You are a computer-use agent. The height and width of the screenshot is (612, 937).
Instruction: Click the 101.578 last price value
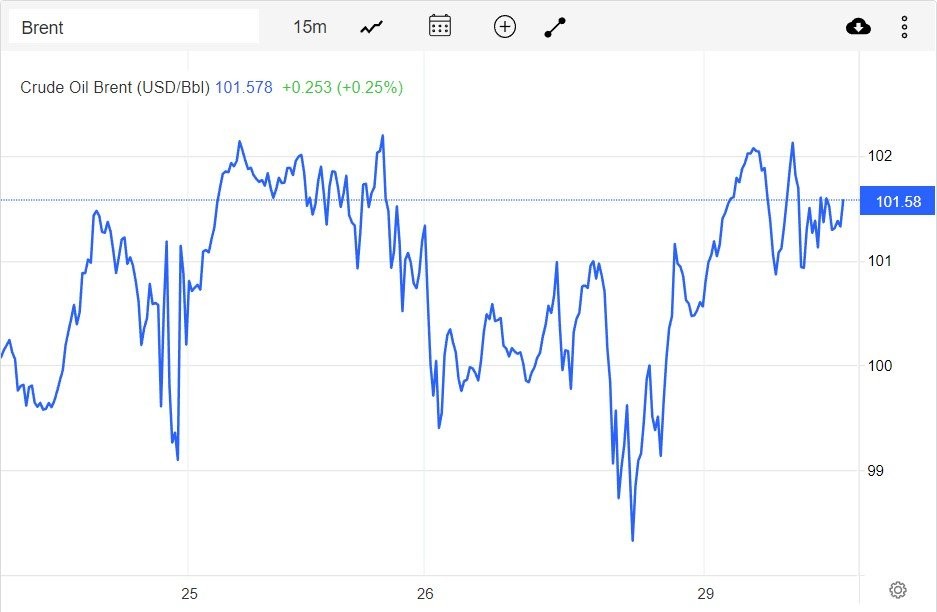[244, 87]
